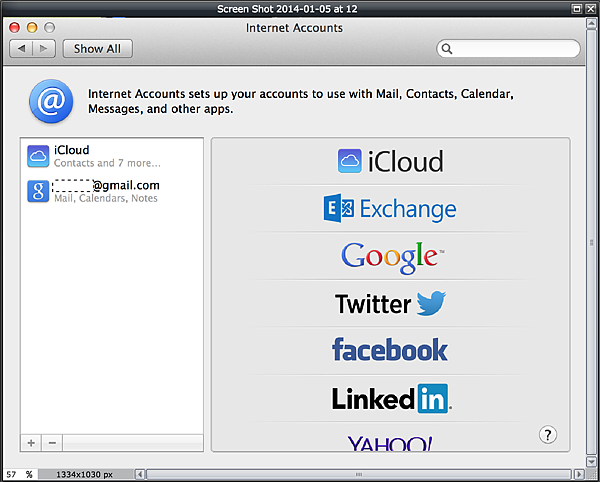Image resolution: width=600 pixels, height=482 pixels.
Task: Select the iCloud account in sidebar
Action: point(112,156)
